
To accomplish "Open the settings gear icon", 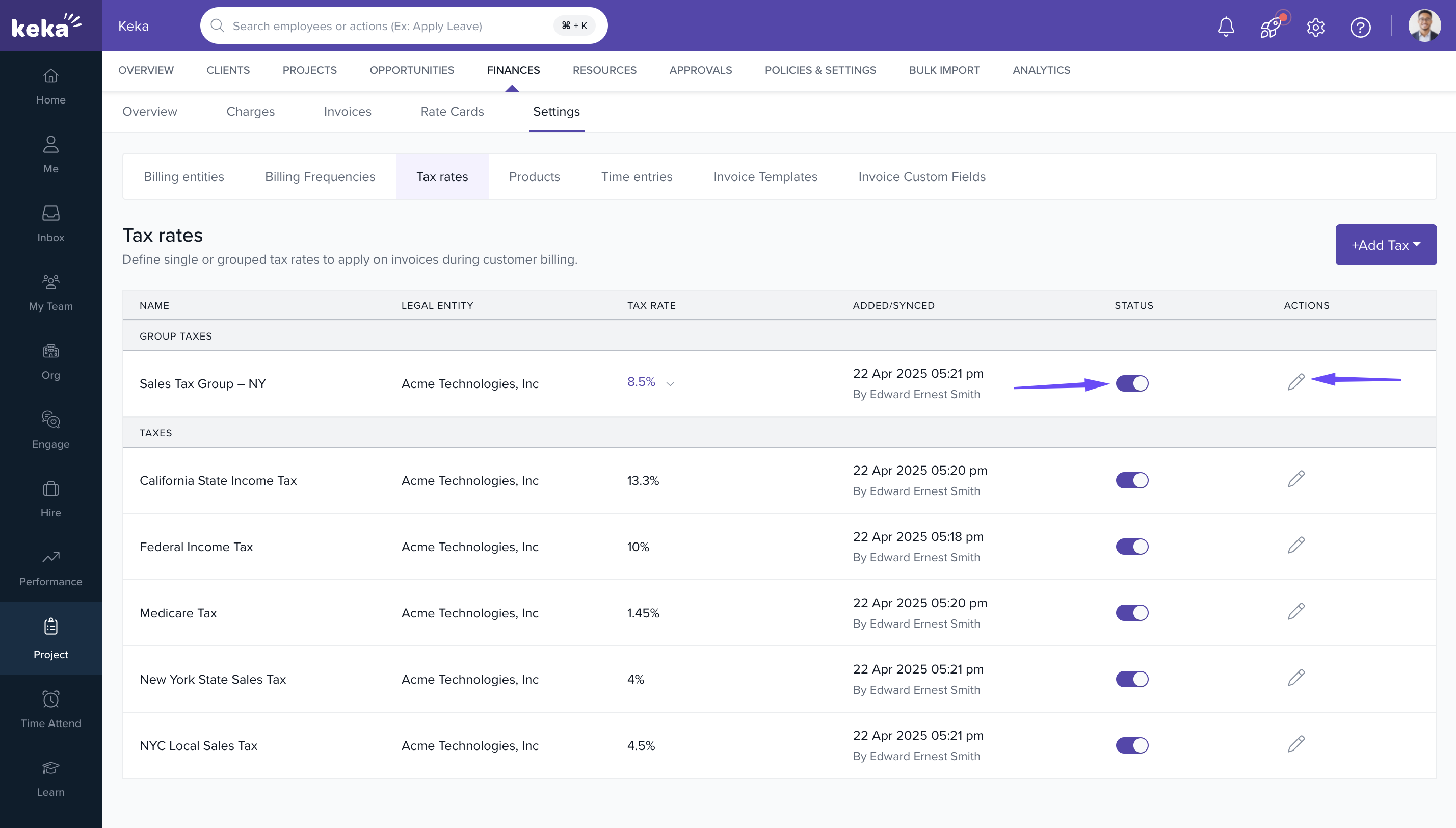I will point(1316,27).
